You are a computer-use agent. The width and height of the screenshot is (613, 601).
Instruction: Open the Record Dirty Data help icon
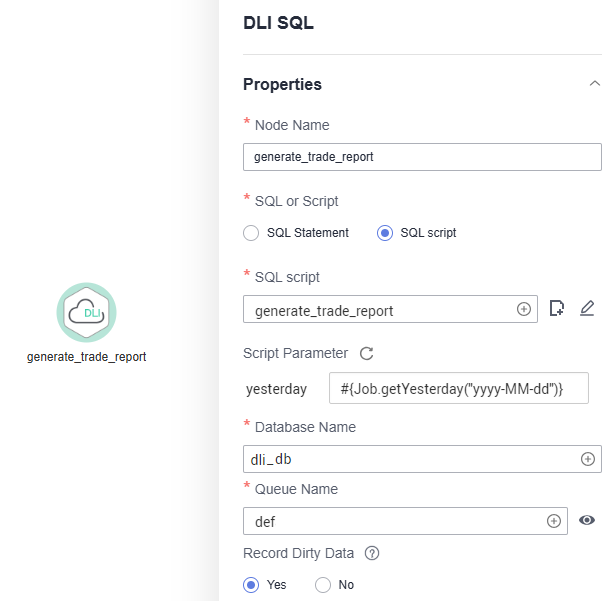pos(372,553)
